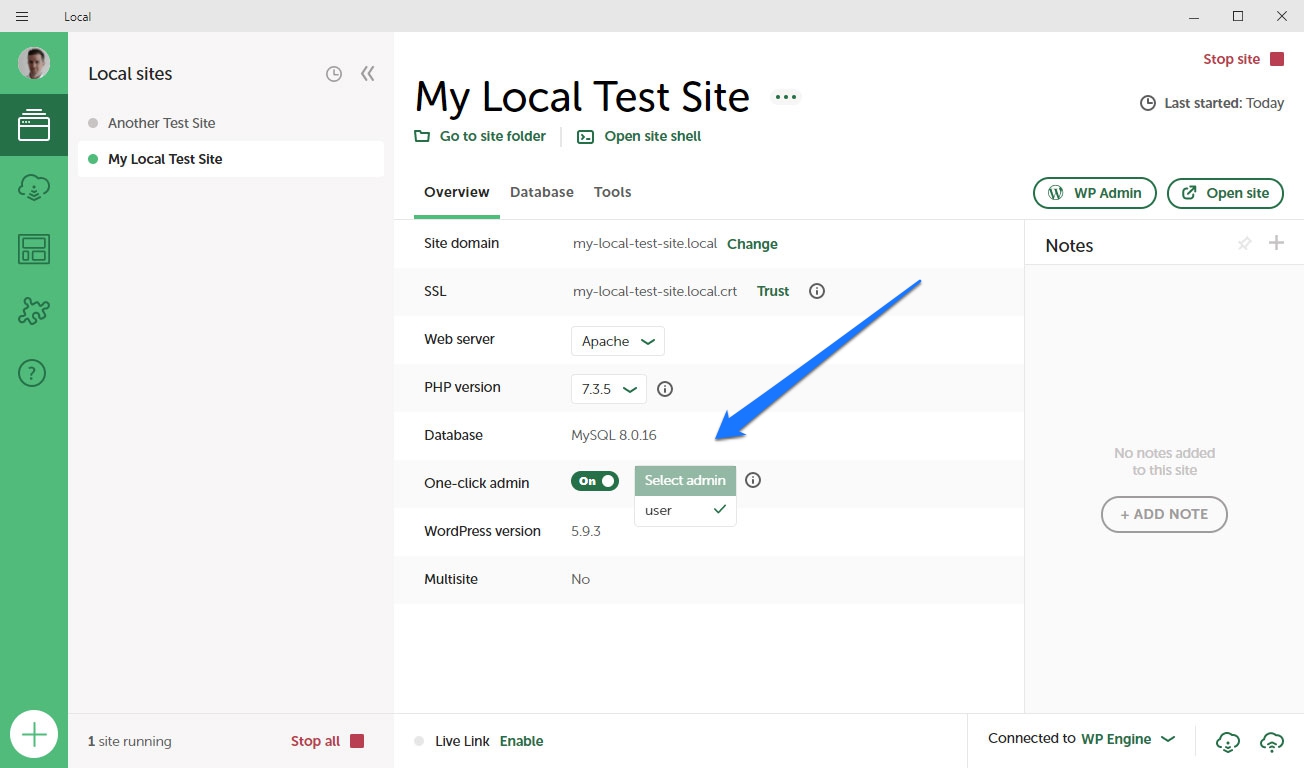The height and width of the screenshot is (768, 1304).
Task: Maximize the Local window
Action: pos(1238,16)
